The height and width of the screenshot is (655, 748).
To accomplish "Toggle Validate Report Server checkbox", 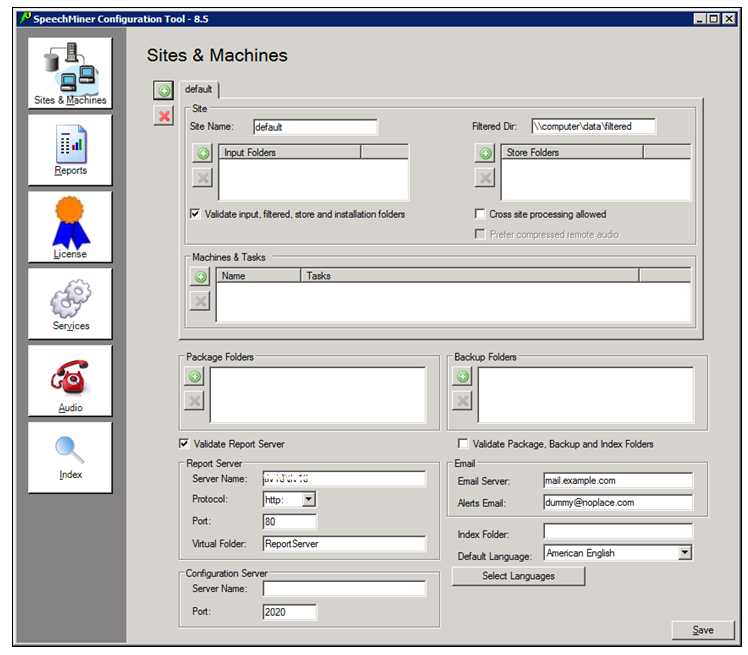I will point(184,444).
